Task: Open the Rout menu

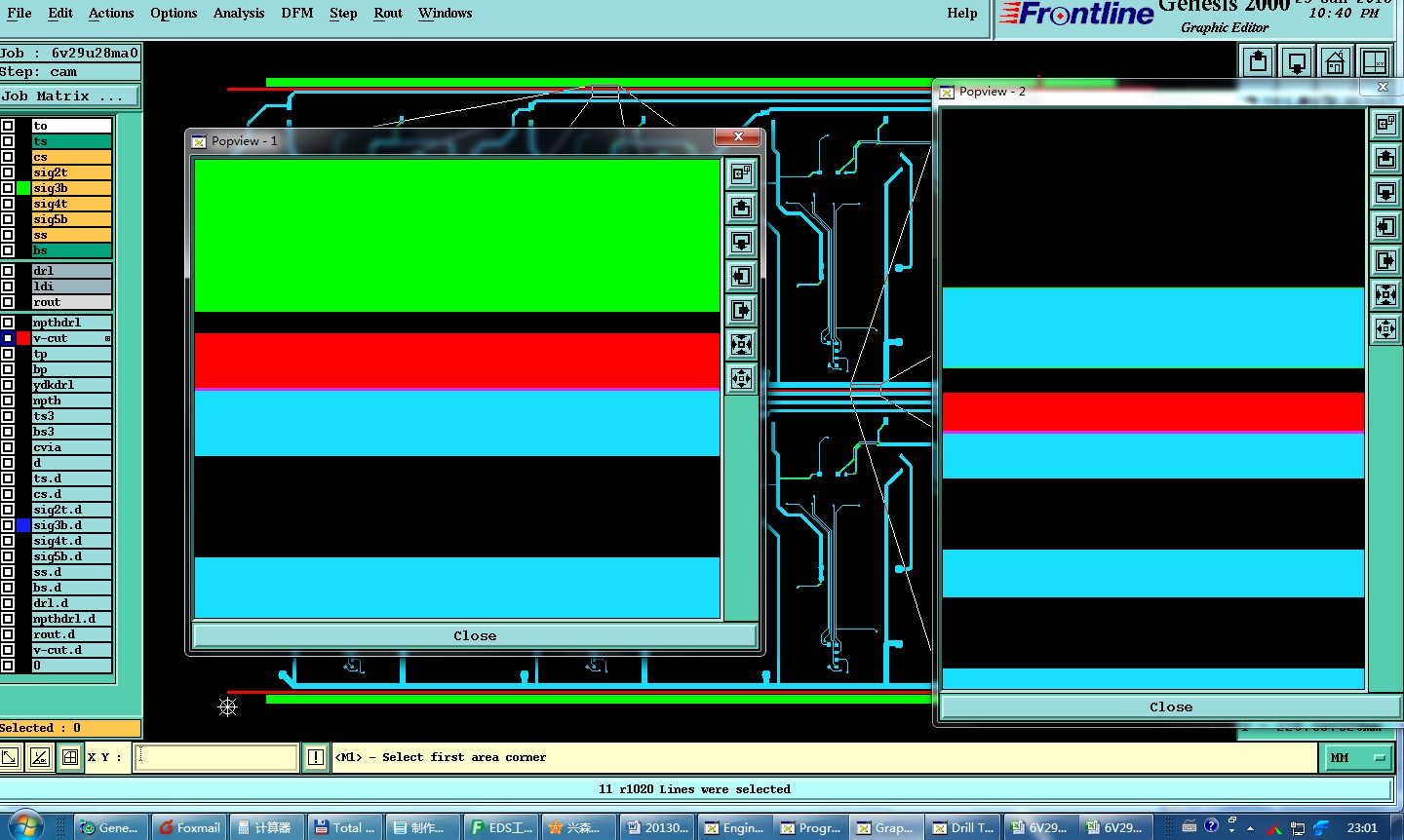Action: point(388,13)
